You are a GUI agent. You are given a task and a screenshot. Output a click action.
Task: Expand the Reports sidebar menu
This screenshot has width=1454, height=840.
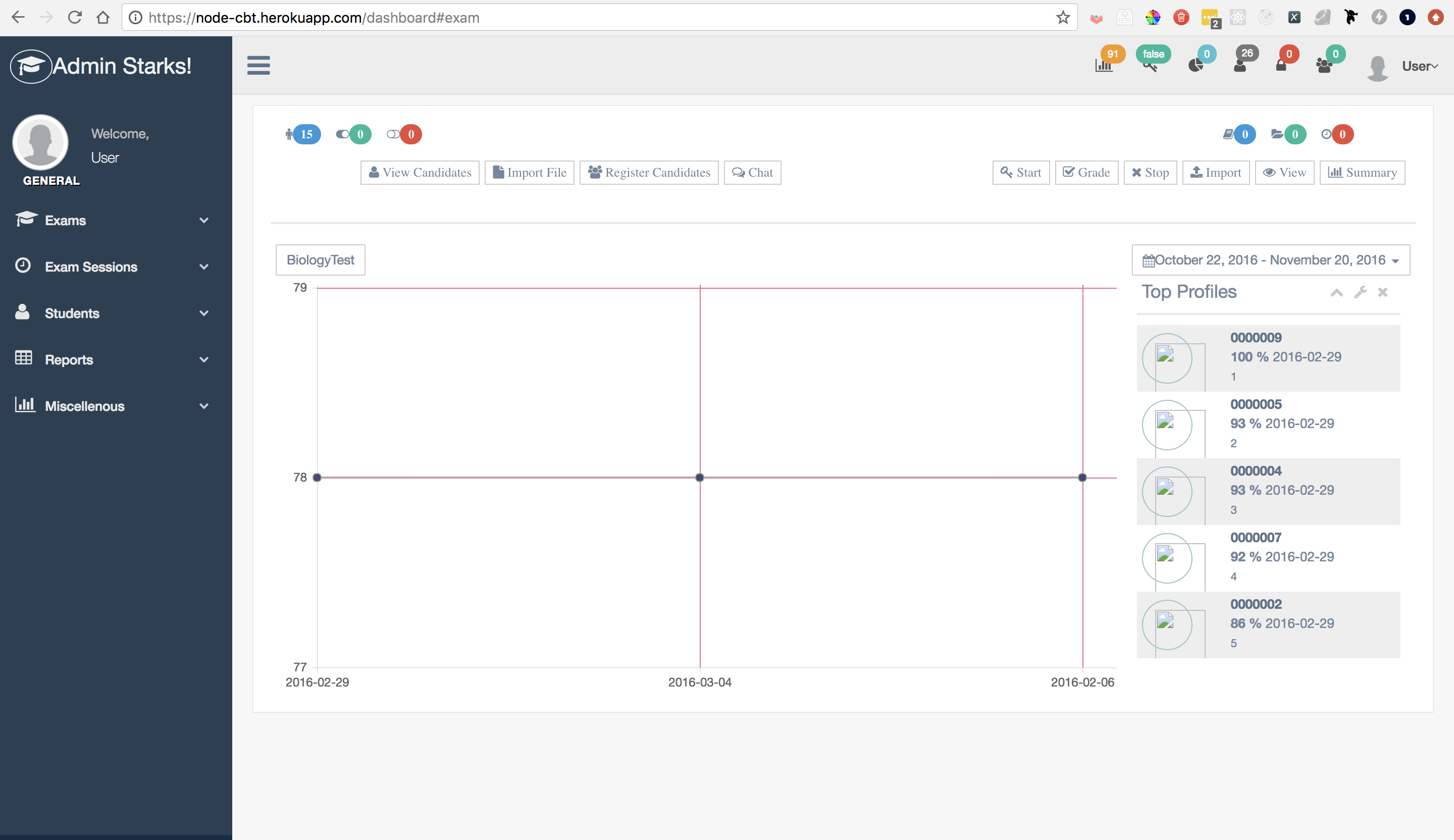(x=113, y=360)
